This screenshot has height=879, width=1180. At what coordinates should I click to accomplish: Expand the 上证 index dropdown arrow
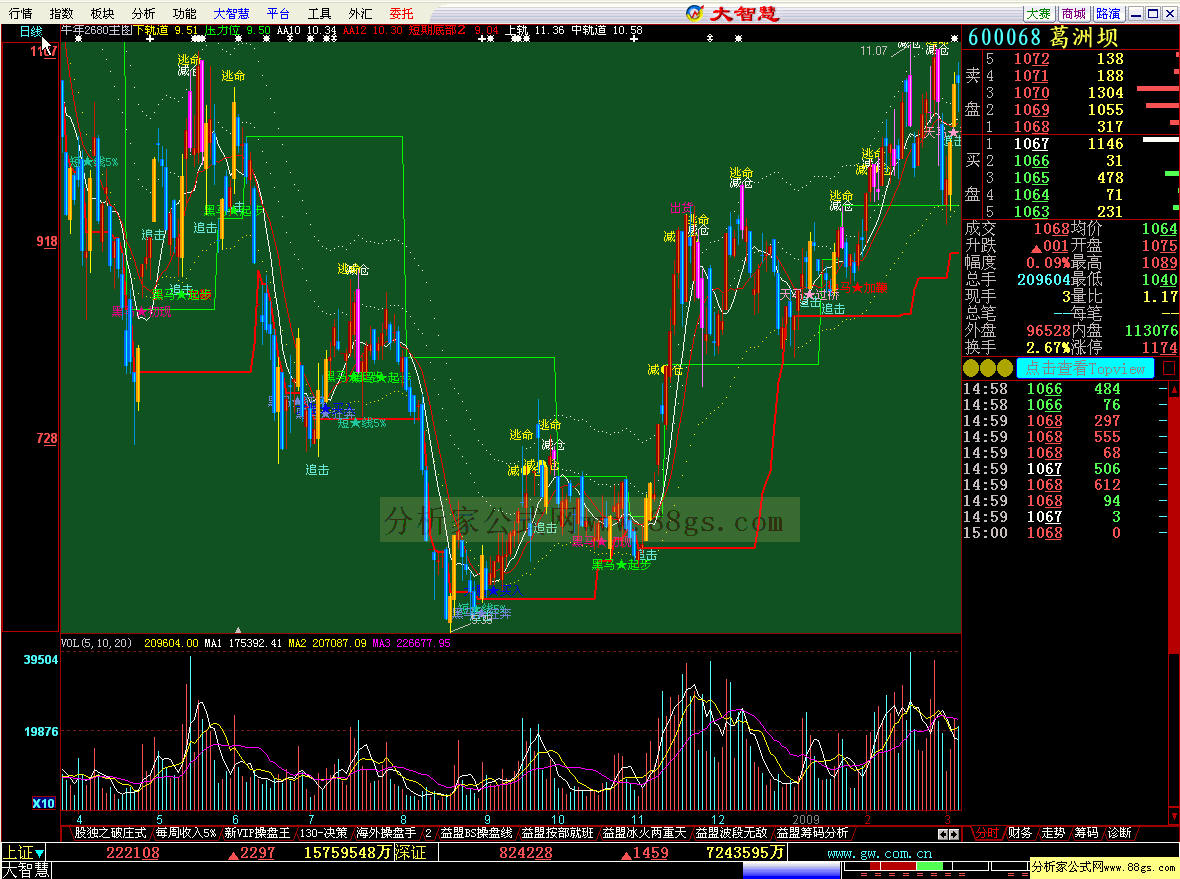click(39, 853)
